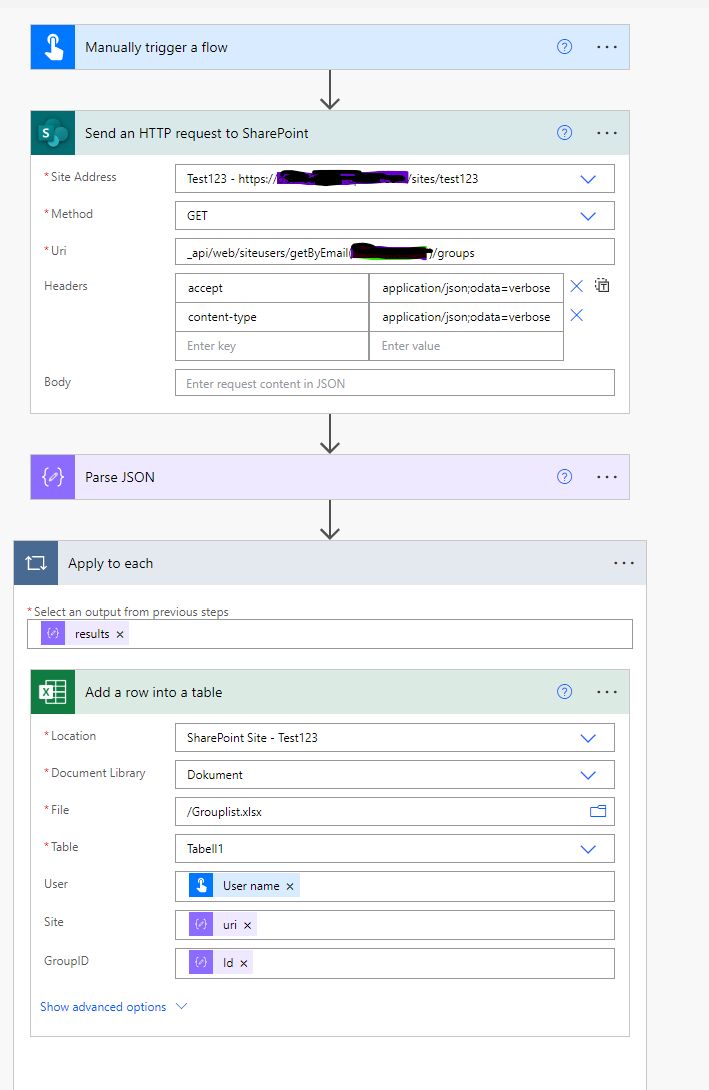Select the User name dynamic content token
This screenshot has height=1090, width=709.
tap(244, 886)
